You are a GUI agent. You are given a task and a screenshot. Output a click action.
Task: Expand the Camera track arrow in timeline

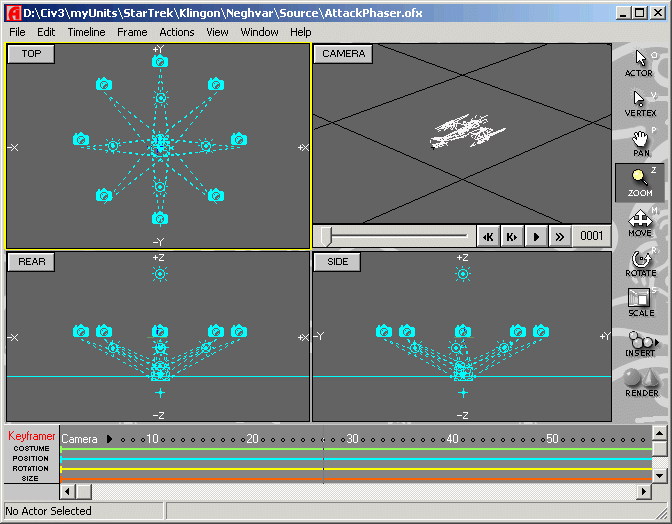(x=109, y=439)
